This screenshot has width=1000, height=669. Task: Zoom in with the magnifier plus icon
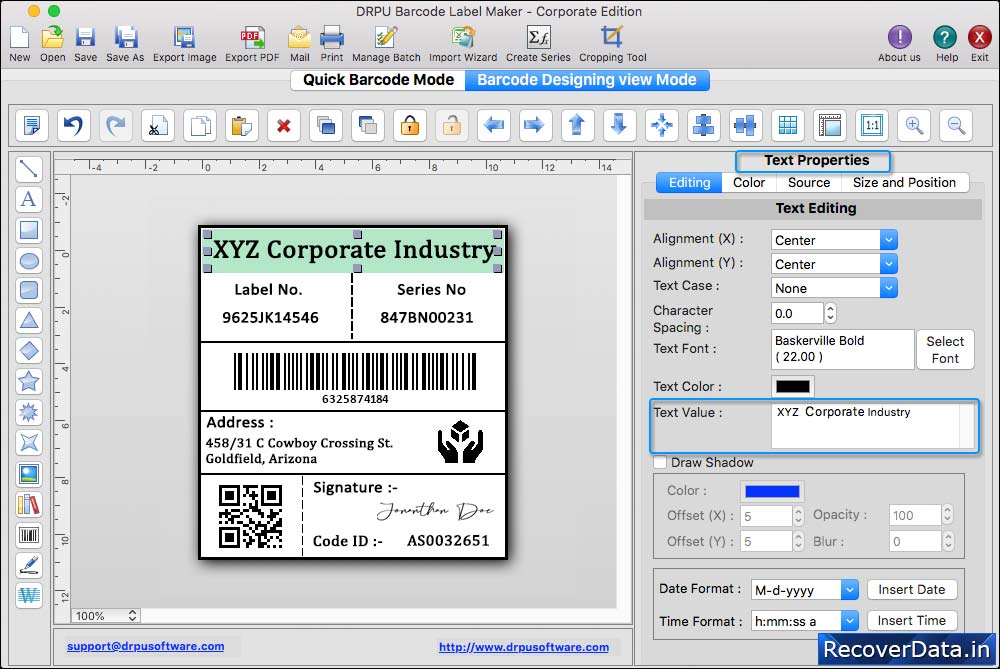tap(914, 125)
